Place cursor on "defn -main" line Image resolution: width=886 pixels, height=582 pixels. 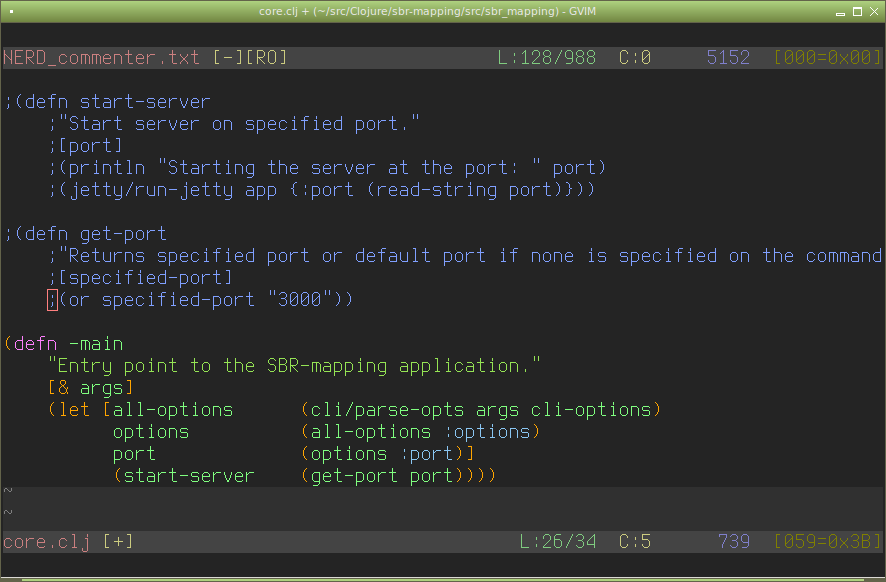point(69,344)
